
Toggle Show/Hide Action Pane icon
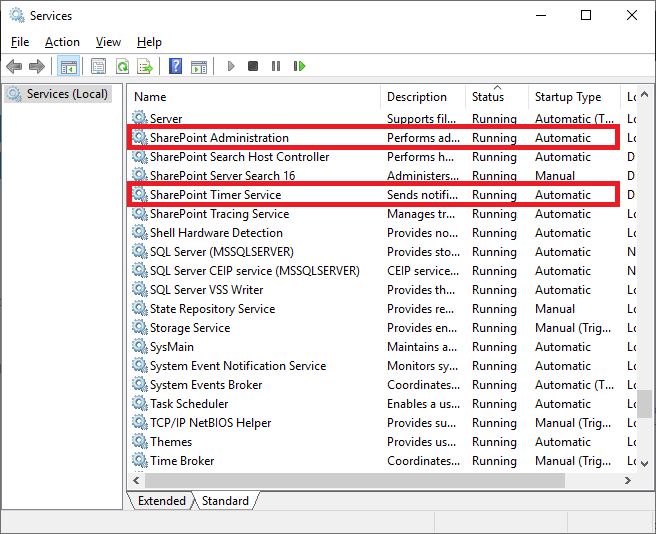coord(199,66)
